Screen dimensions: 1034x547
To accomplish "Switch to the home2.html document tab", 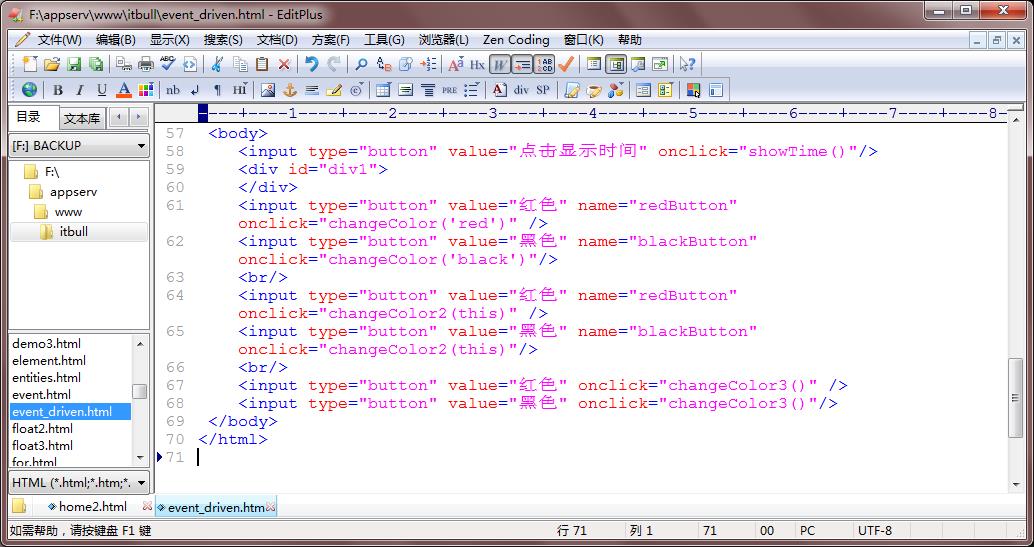I will coord(92,507).
